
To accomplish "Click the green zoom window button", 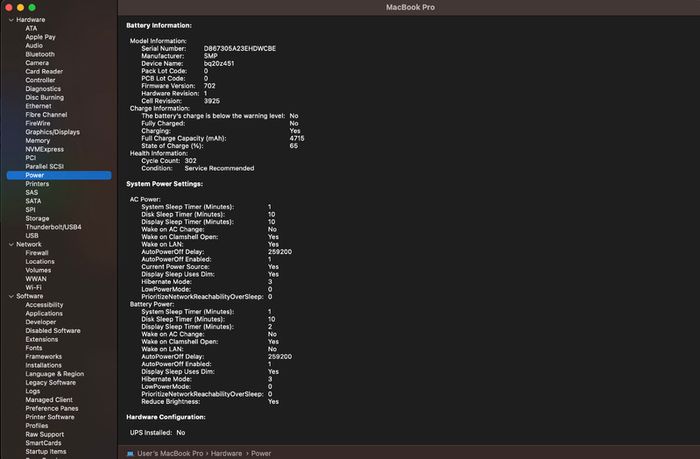I will [x=32, y=7].
